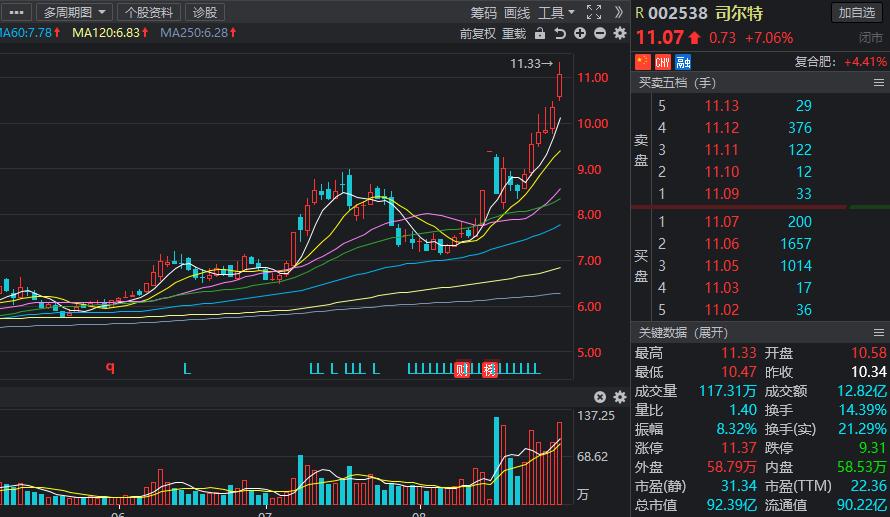Open the three-dots more menu button

click(17, 12)
